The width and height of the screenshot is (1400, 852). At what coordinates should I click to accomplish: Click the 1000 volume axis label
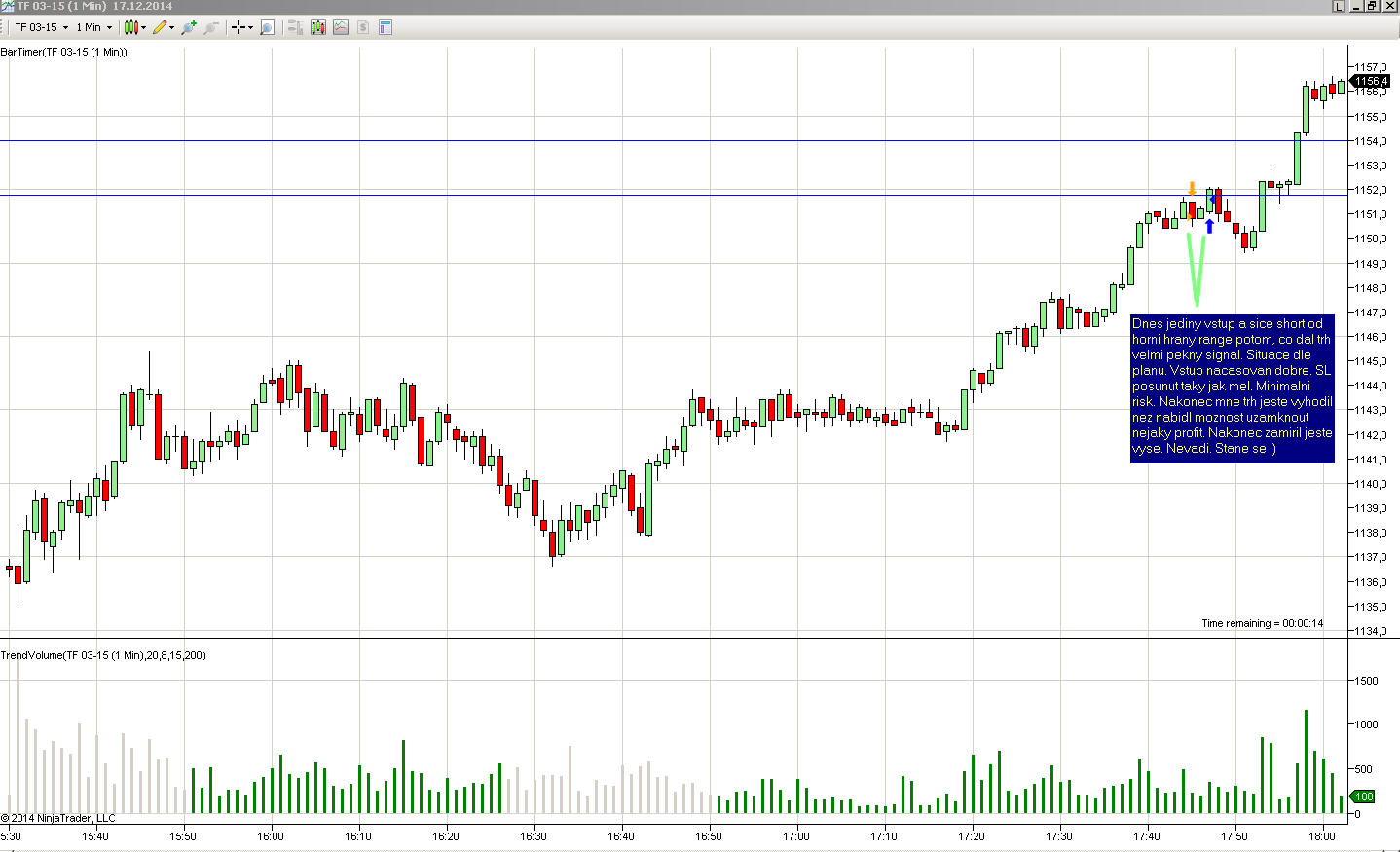pyautogui.click(x=1366, y=724)
